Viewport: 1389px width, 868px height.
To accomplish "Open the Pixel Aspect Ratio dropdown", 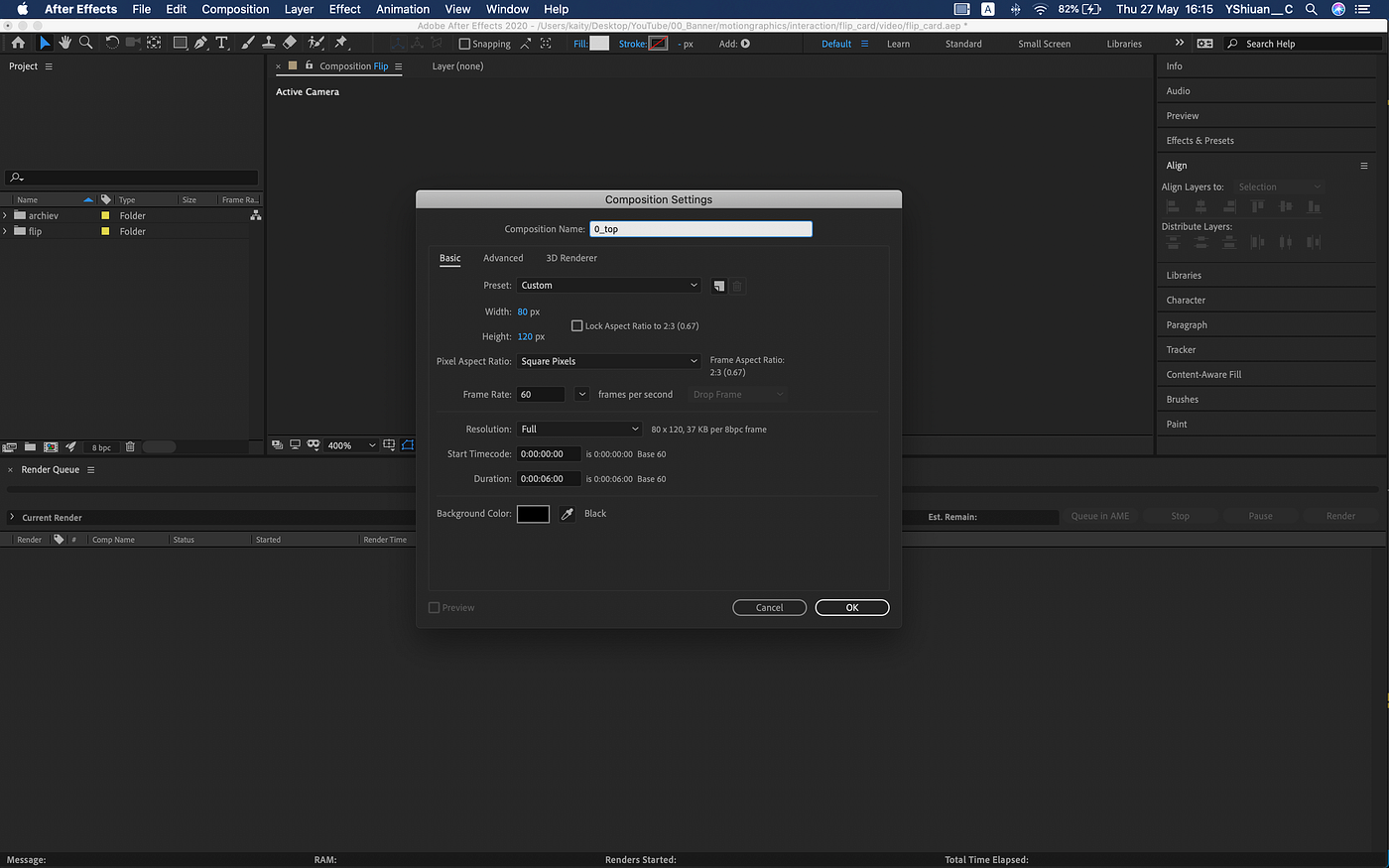I will pyautogui.click(x=608, y=361).
